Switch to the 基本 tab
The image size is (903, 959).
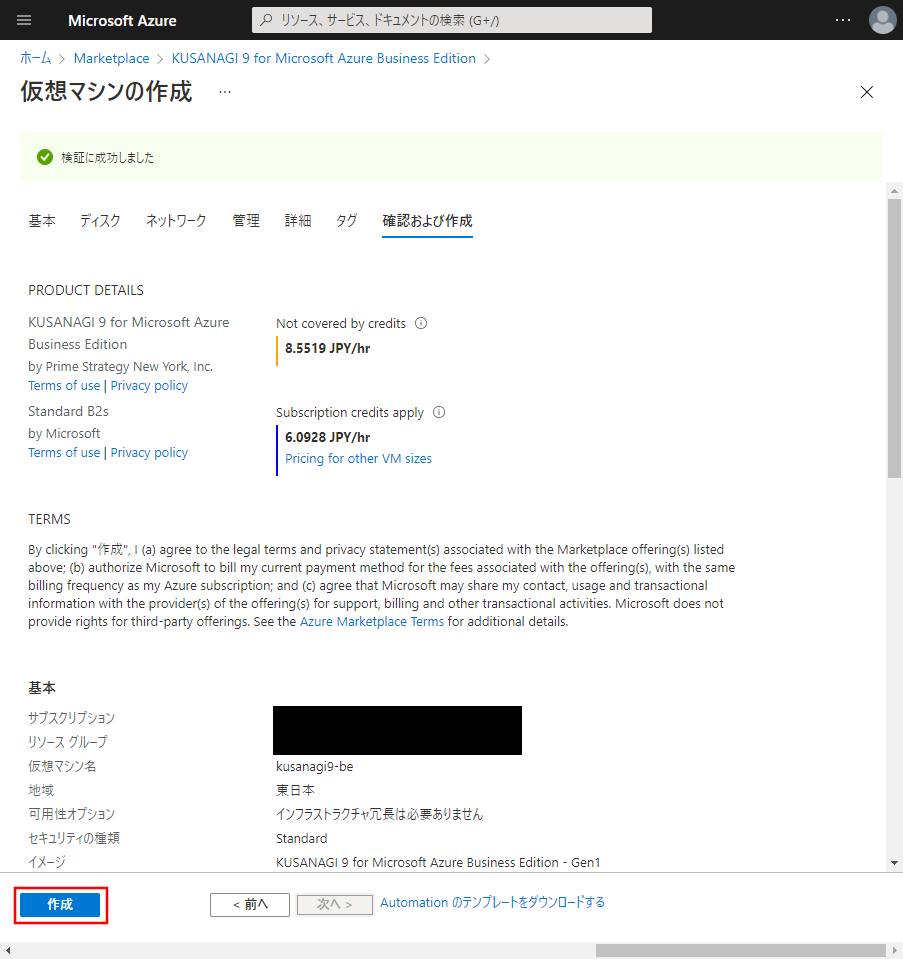click(x=42, y=221)
